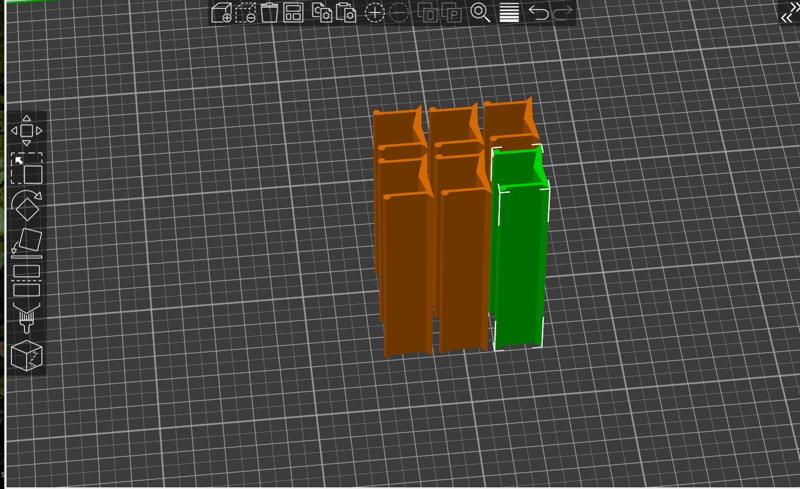The image size is (800, 489).
Task: Click the dashed-circle plus add-selection icon
Action: click(x=374, y=13)
